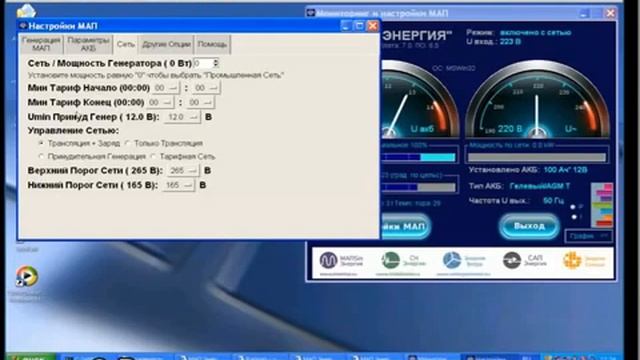Expand the Umin Принуд Генер voltage dropdown
Screen dimensions: 640x360
click(182, 117)
